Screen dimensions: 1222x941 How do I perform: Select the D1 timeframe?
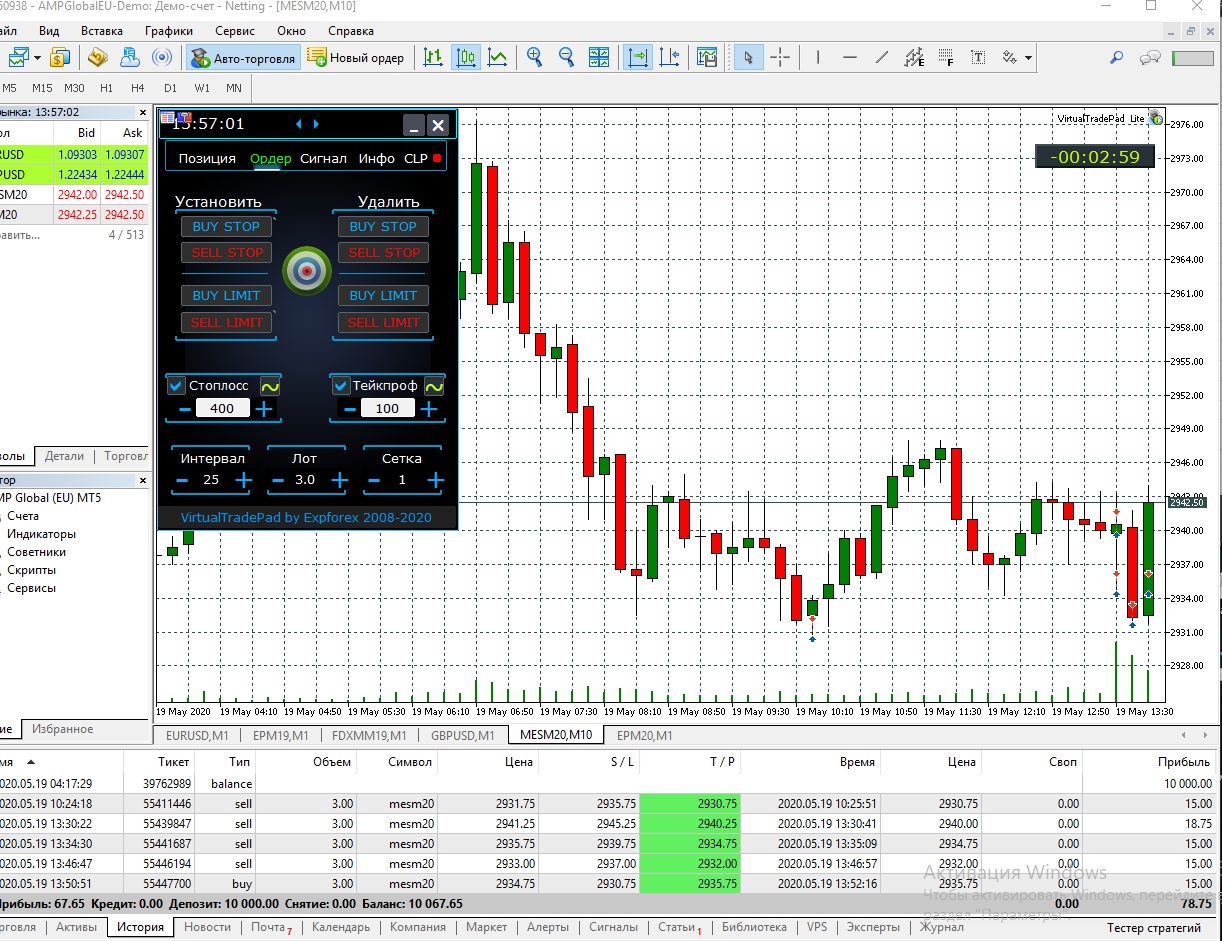point(170,88)
